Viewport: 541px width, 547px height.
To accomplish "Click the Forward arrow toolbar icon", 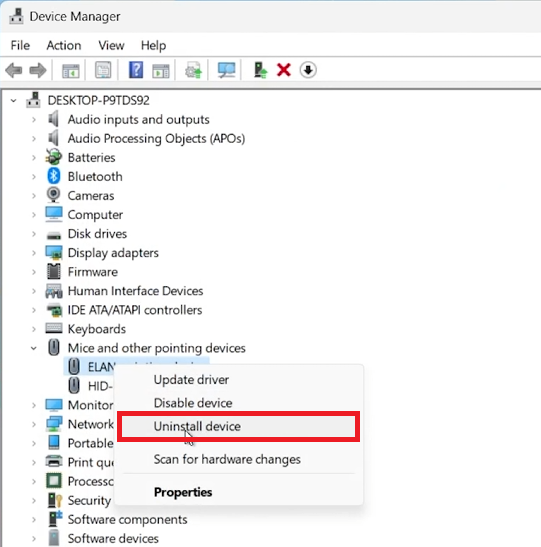I will click(x=38, y=70).
